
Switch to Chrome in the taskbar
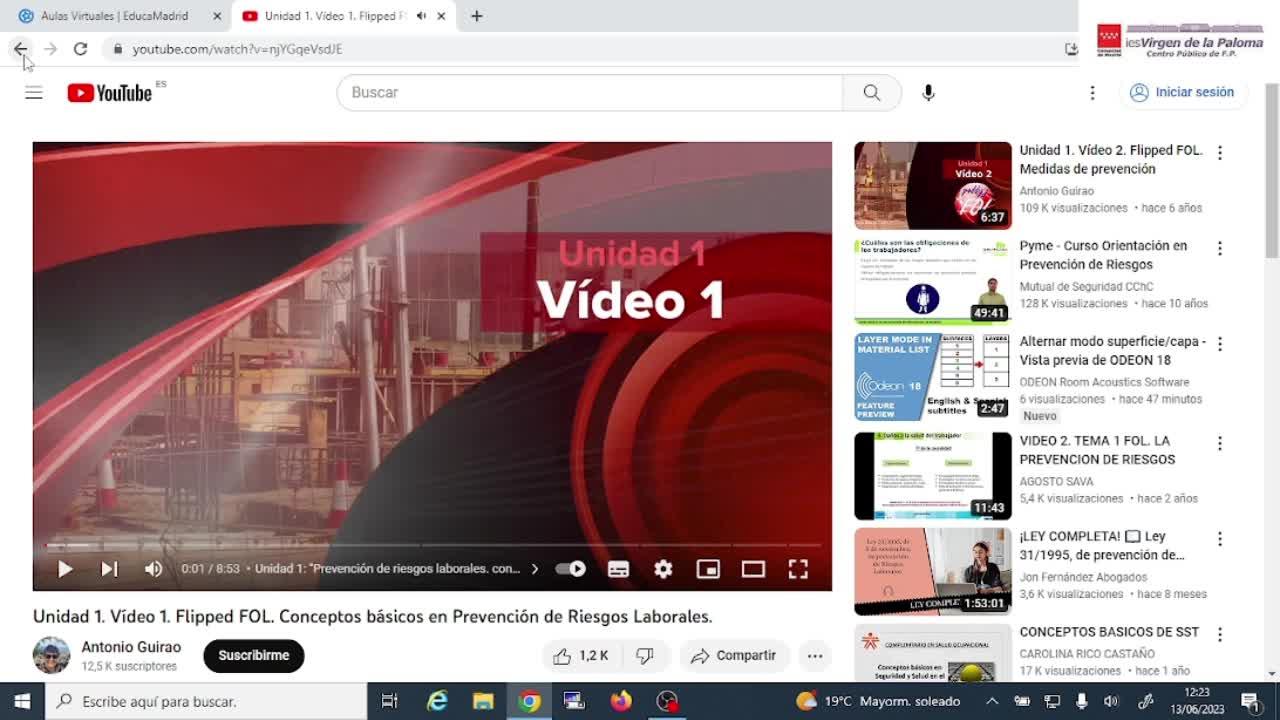(529, 701)
